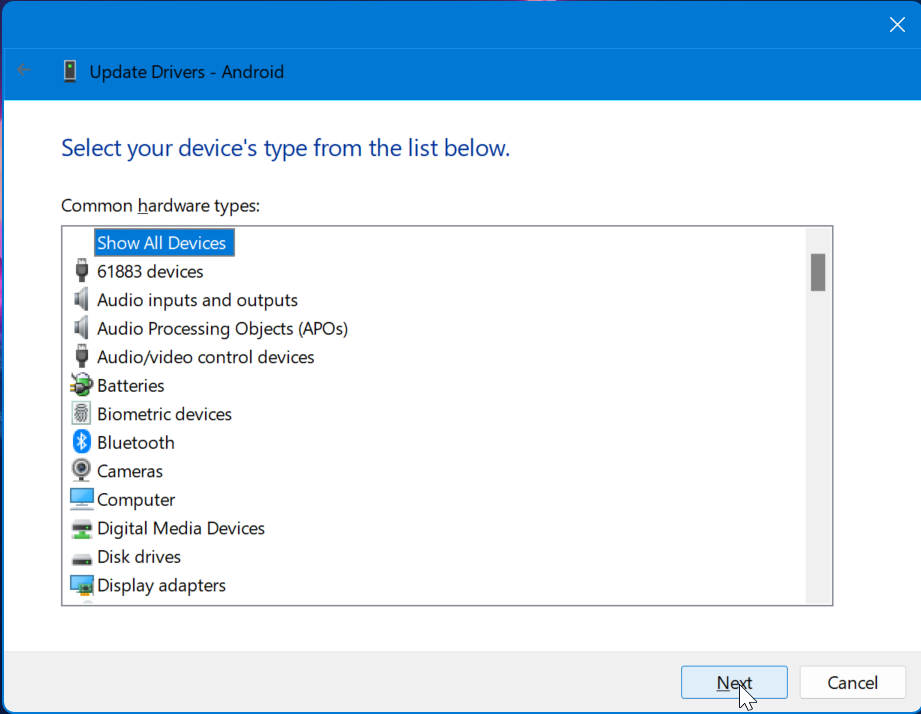Select Audio Processing Objects (APOs) from the list
Image resolution: width=921 pixels, height=714 pixels.
click(x=222, y=328)
